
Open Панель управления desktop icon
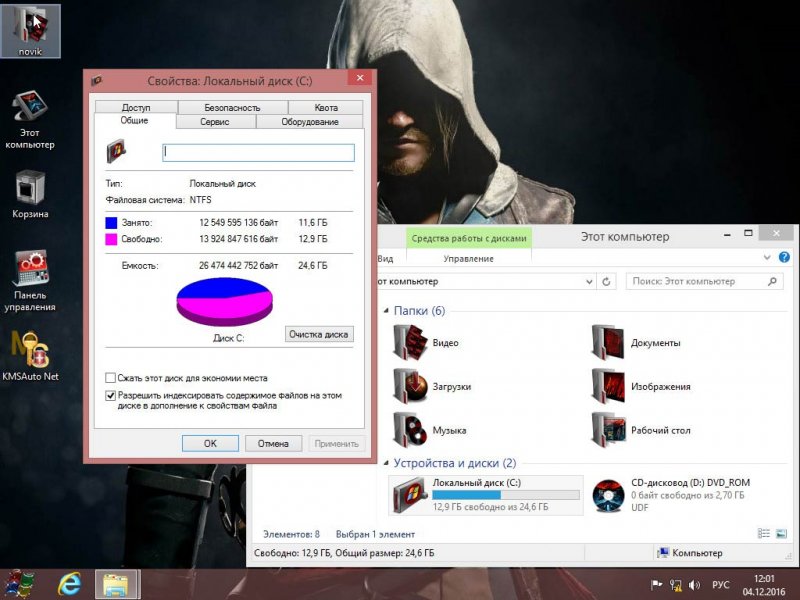30,281
